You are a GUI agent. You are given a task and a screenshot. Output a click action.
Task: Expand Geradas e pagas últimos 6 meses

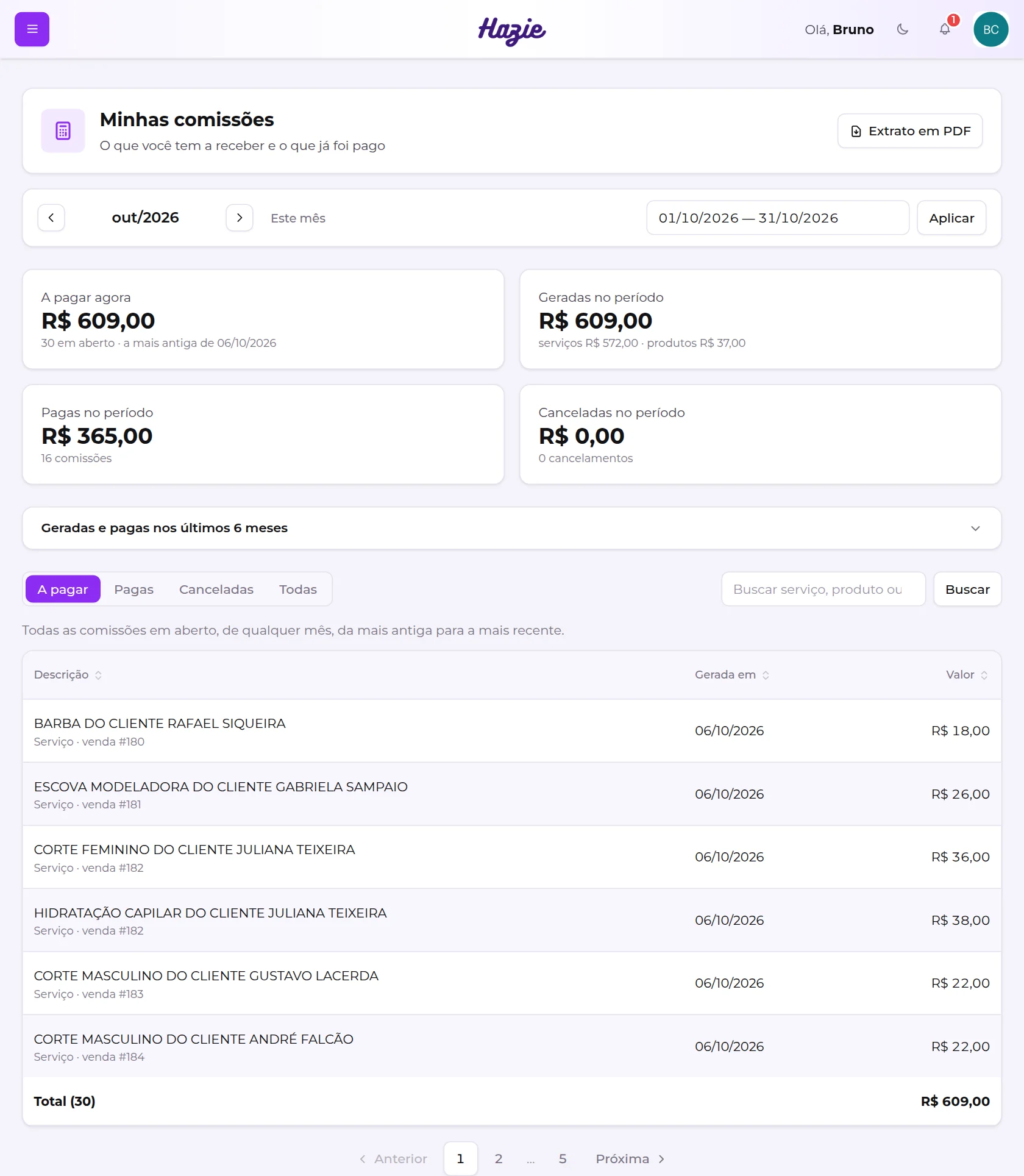click(512, 528)
